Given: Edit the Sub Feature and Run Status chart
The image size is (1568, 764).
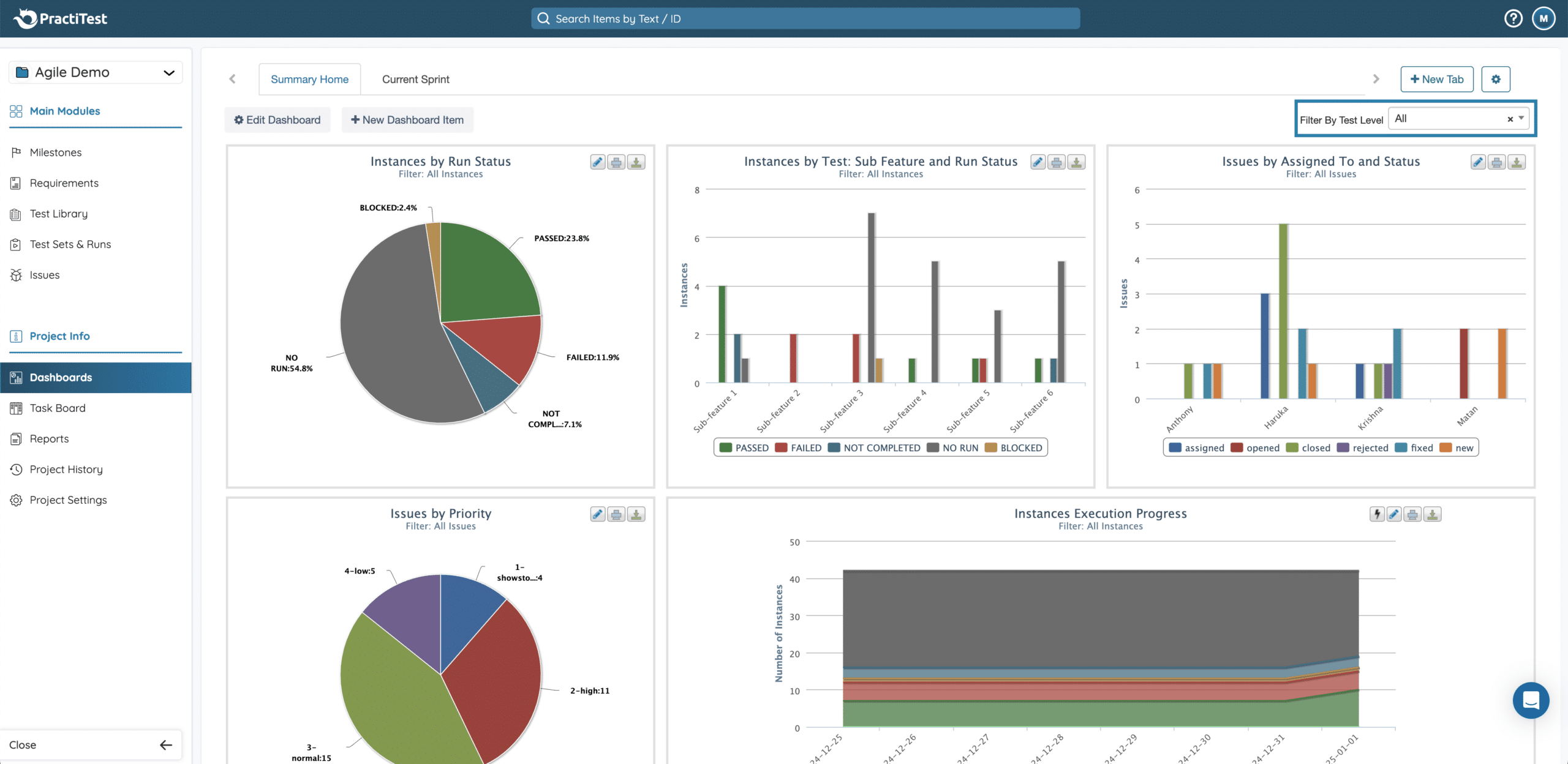Looking at the screenshot, I should (x=1038, y=162).
